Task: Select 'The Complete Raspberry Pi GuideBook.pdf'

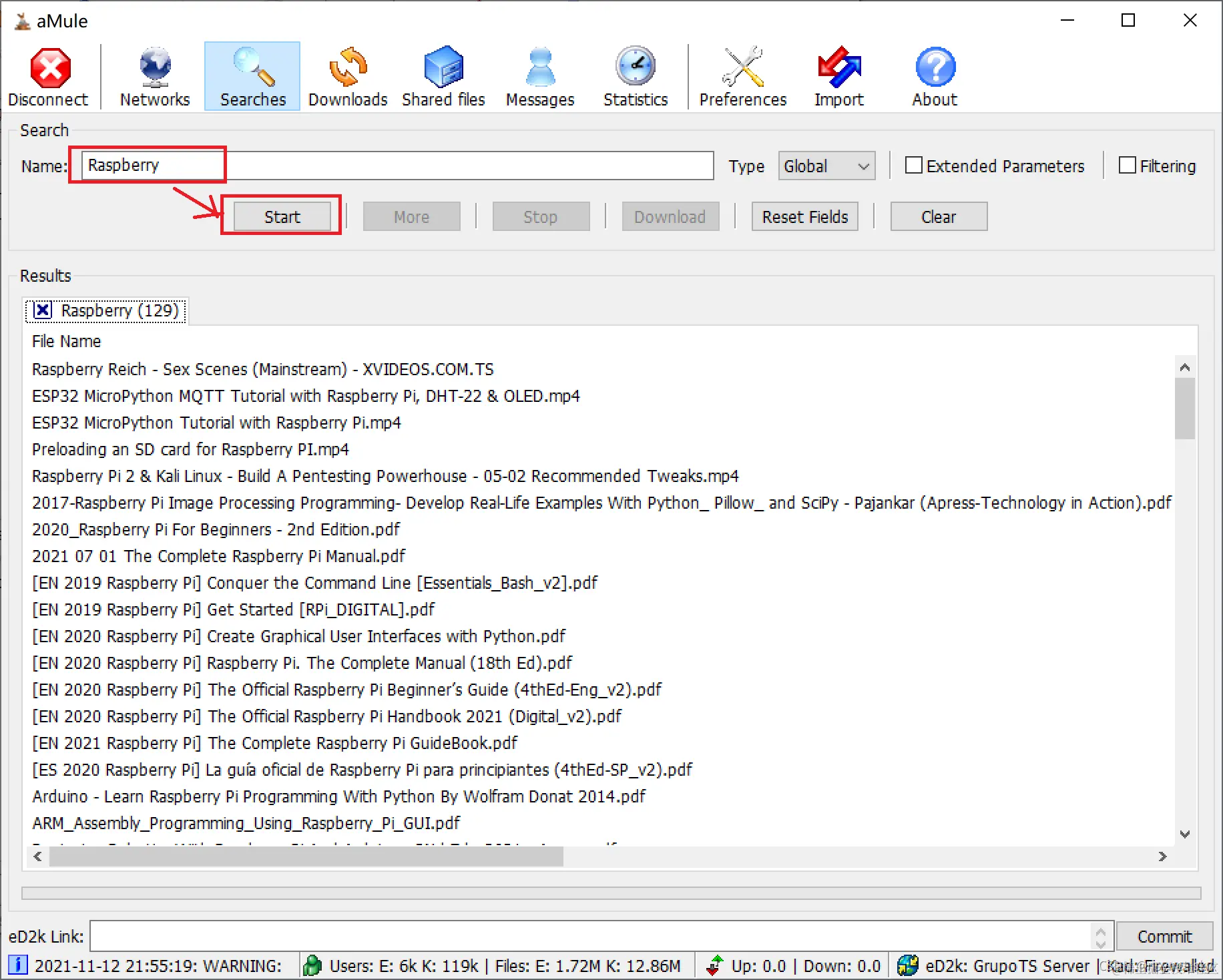Action: (x=274, y=743)
